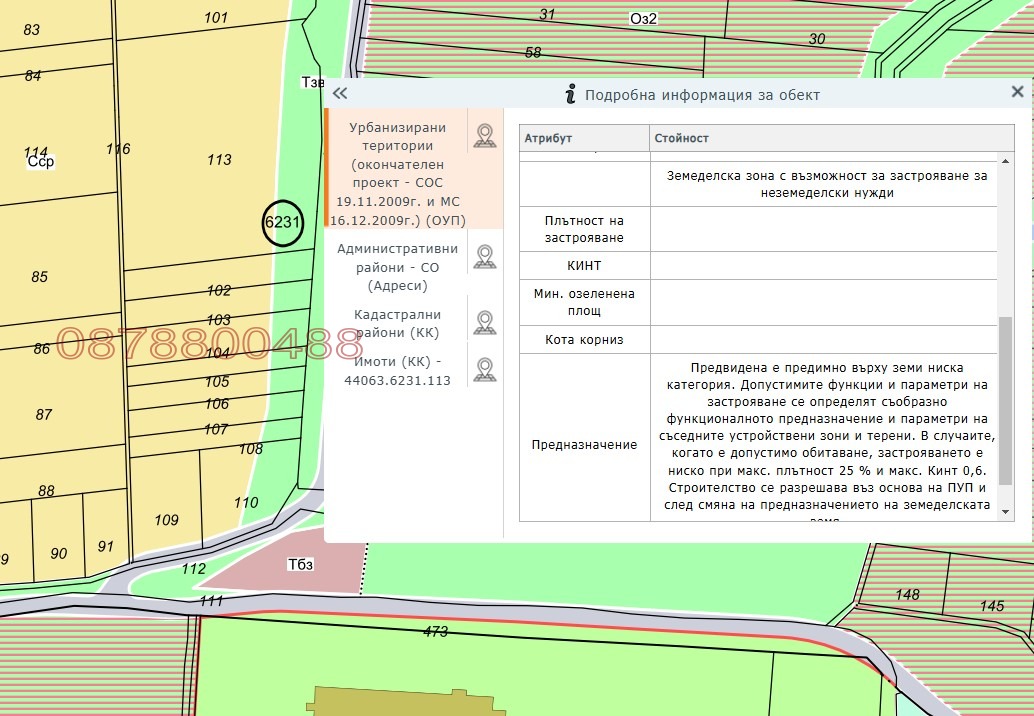Click parcel 145 on the map
This screenshot has width=1034, height=716.
992,606
